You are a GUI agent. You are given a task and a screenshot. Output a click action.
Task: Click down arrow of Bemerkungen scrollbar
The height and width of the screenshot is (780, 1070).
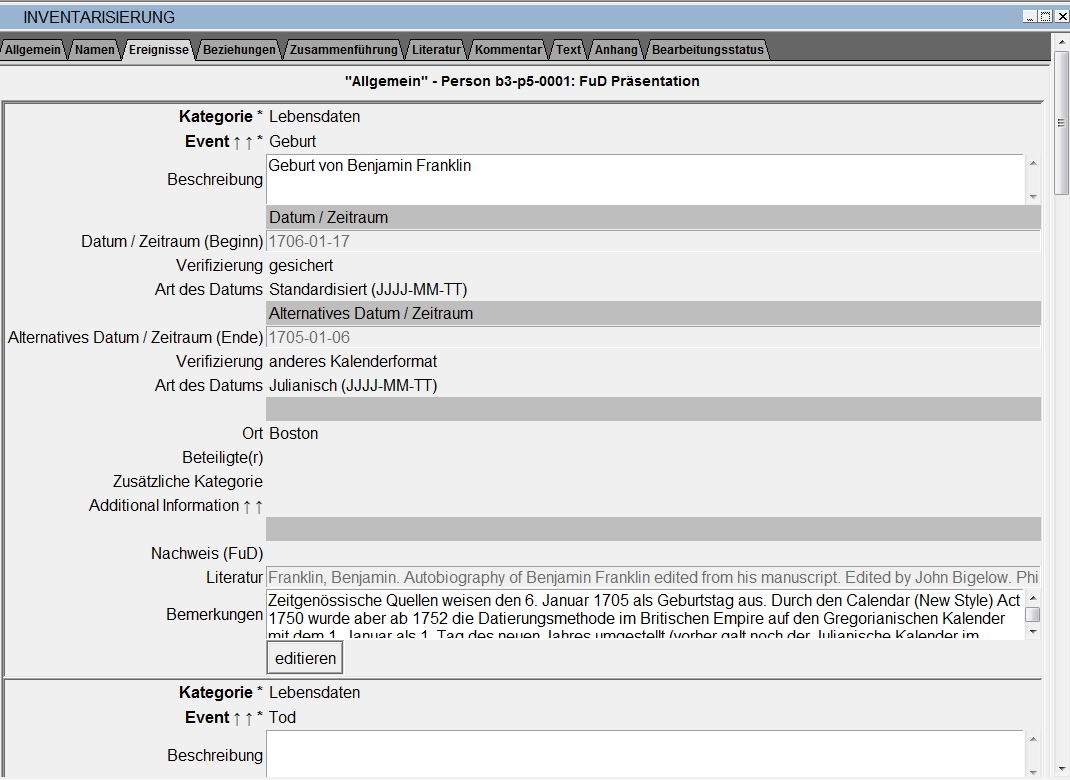tap(1033, 632)
